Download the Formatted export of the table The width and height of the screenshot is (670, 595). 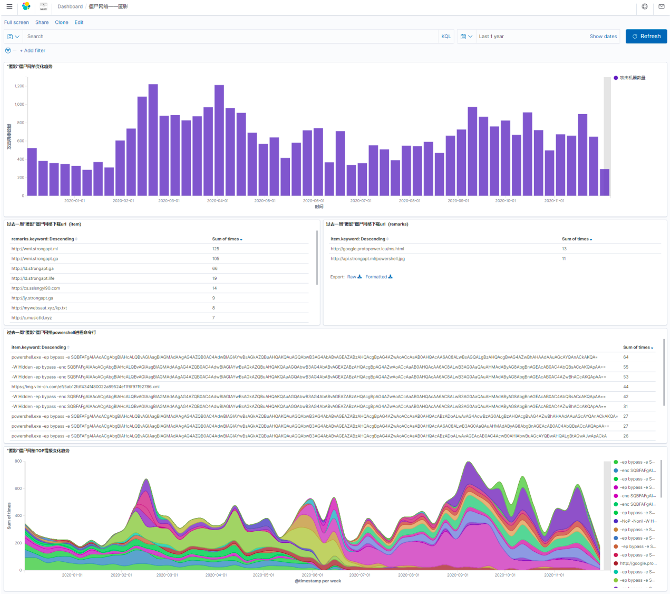(379, 276)
